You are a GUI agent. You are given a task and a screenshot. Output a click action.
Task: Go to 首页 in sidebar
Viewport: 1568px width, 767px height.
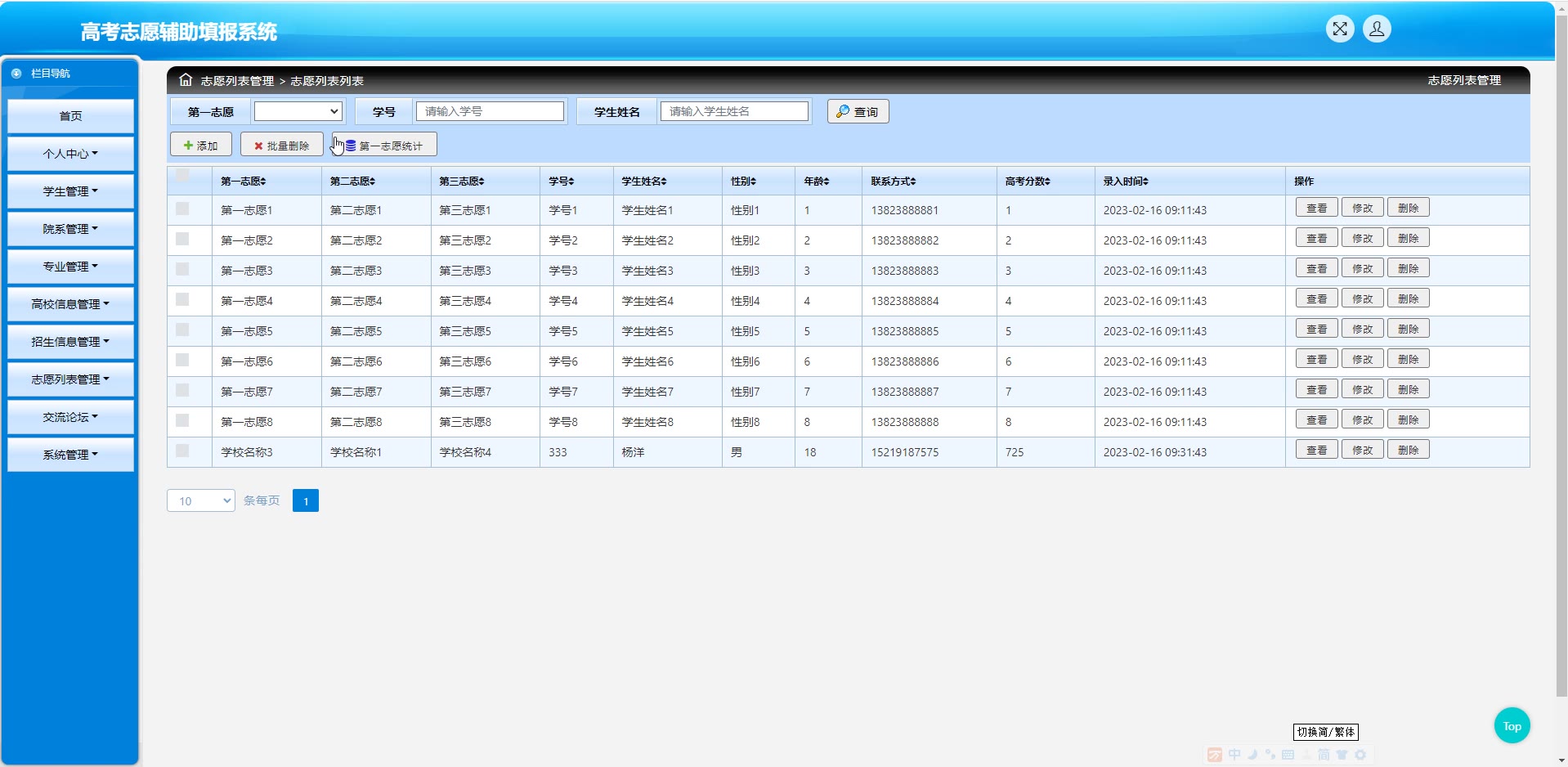click(x=70, y=116)
